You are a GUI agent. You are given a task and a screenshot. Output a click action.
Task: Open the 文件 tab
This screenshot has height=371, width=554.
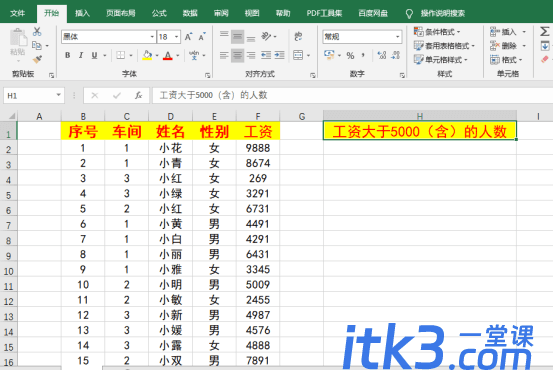coord(17,13)
